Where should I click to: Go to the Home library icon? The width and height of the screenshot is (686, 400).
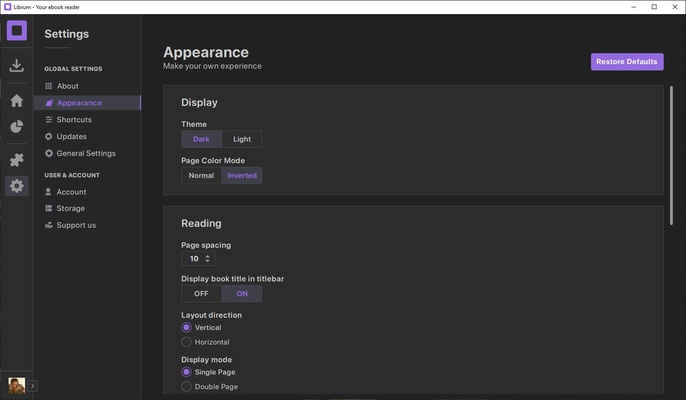pos(16,100)
